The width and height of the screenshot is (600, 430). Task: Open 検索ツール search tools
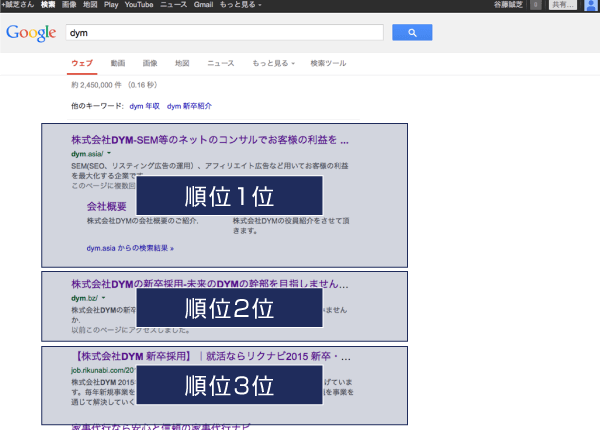pyautogui.click(x=328, y=63)
